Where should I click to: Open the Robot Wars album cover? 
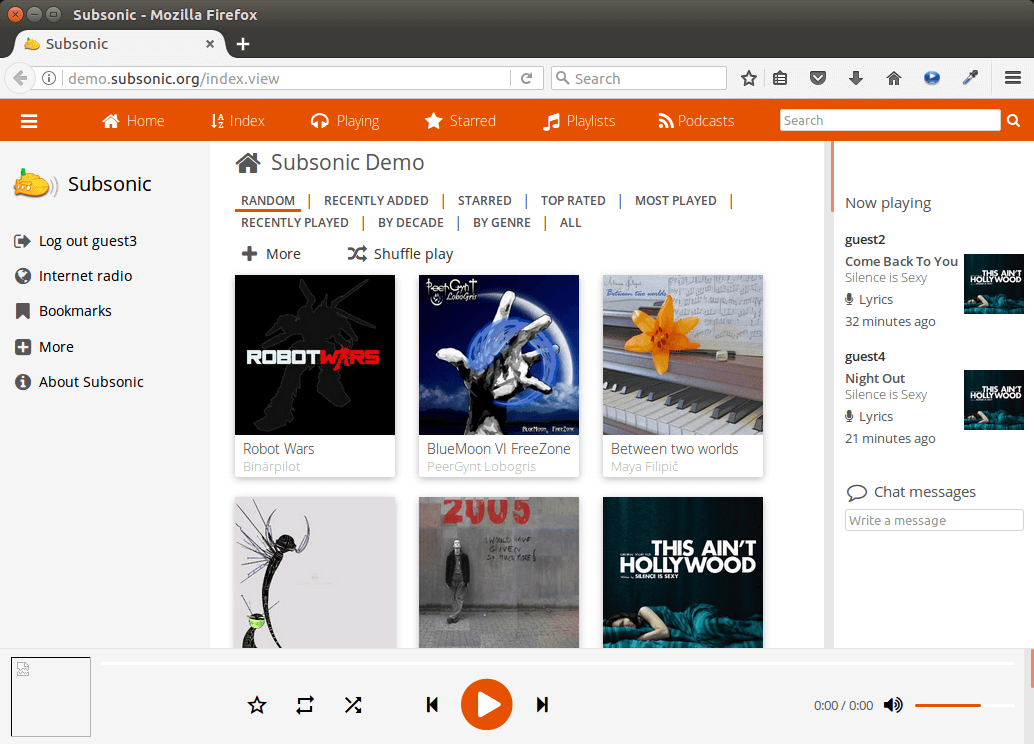coord(314,355)
